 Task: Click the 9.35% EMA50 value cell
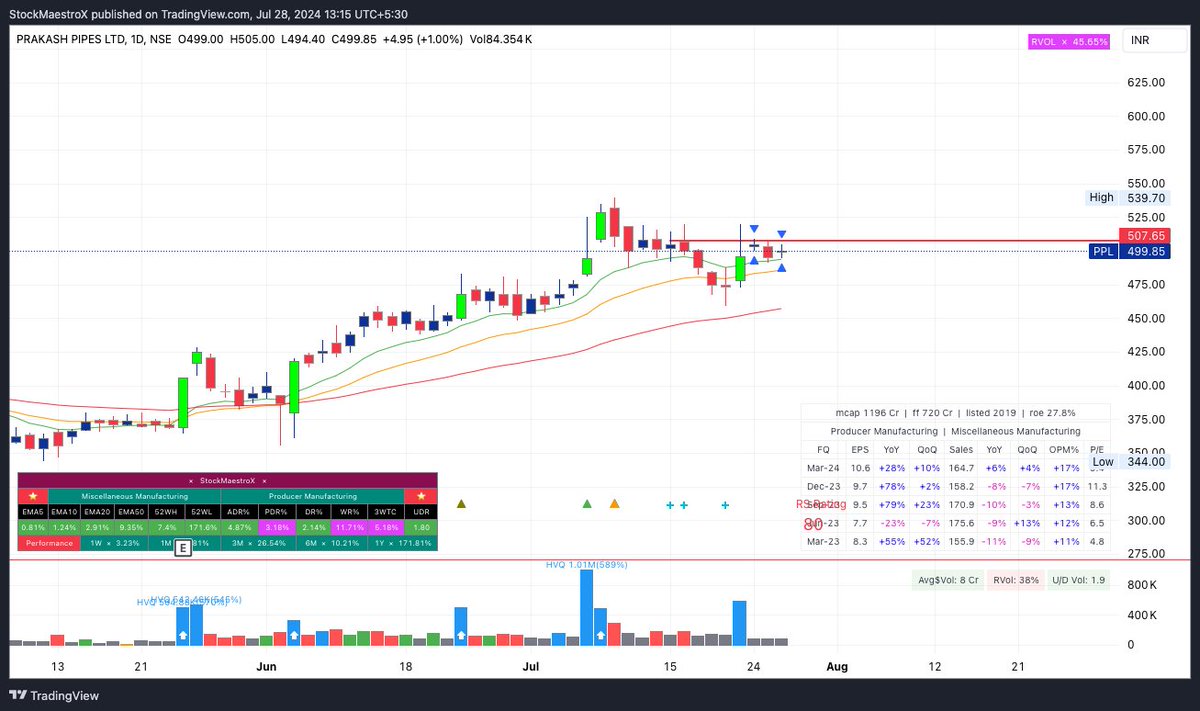129,527
